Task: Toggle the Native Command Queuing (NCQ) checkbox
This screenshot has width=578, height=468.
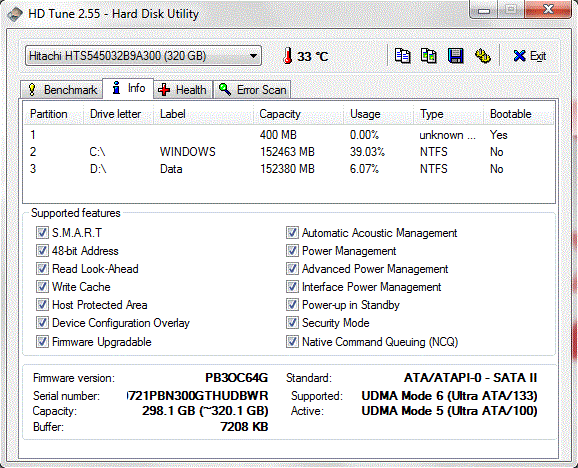Action: (292, 342)
